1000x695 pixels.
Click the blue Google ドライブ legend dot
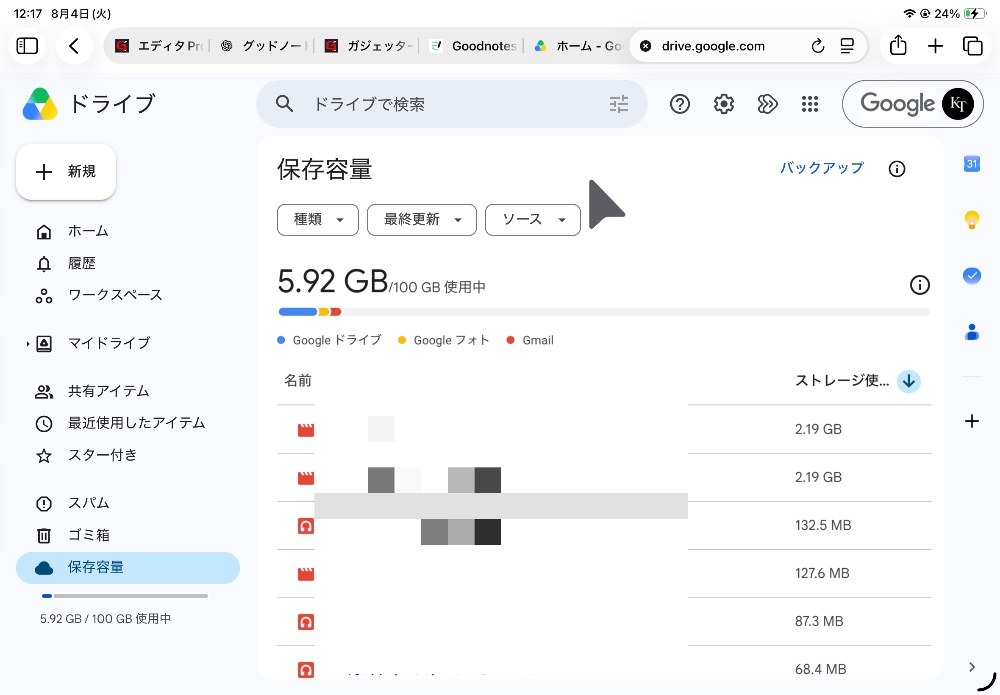point(281,340)
